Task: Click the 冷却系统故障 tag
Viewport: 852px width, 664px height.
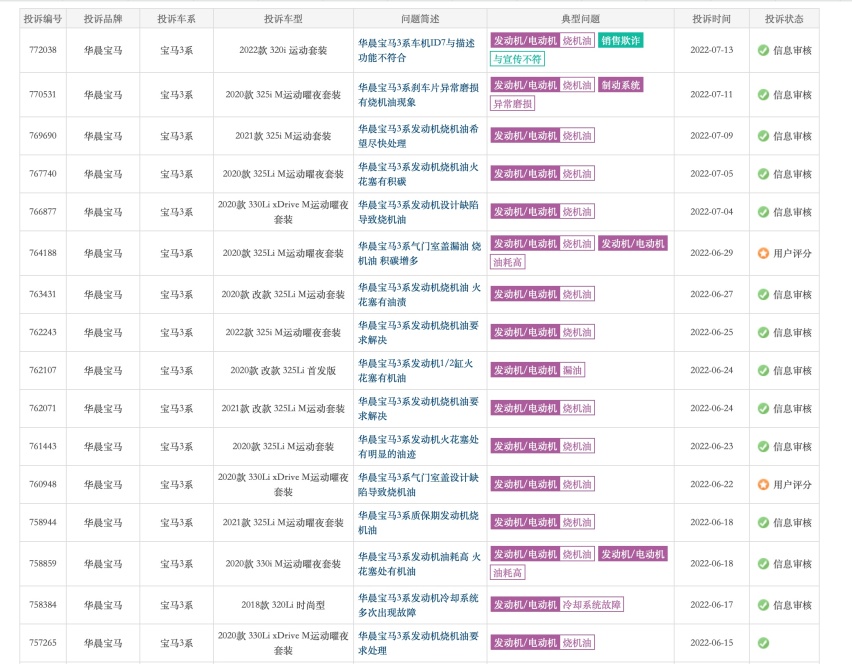Action: coord(592,605)
